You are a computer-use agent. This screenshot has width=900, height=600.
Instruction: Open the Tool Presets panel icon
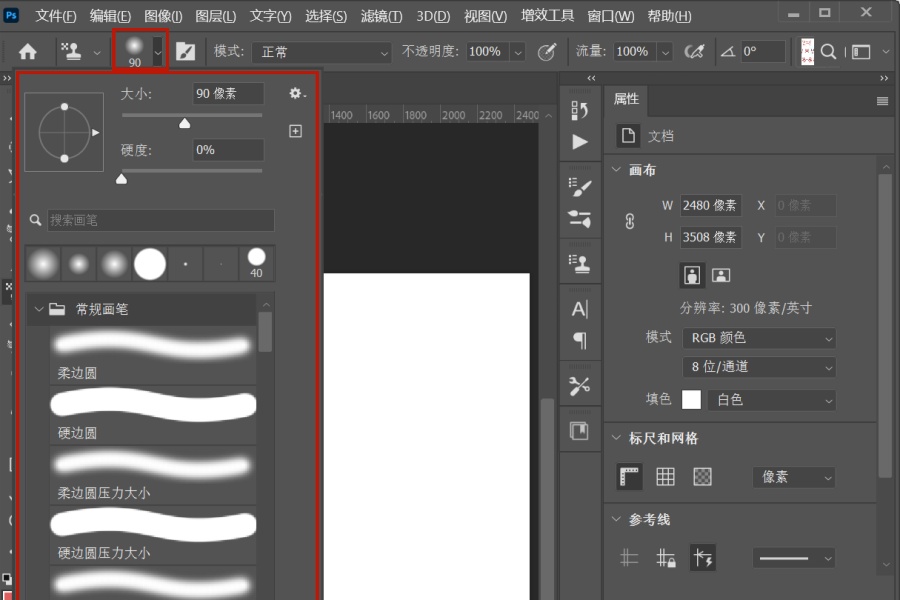(580, 385)
